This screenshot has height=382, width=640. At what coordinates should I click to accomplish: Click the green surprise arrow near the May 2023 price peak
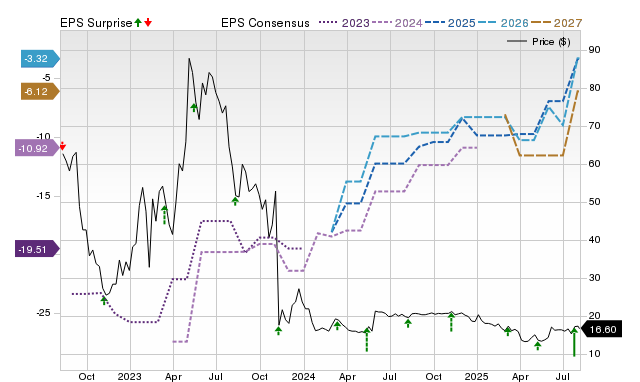[194, 108]
